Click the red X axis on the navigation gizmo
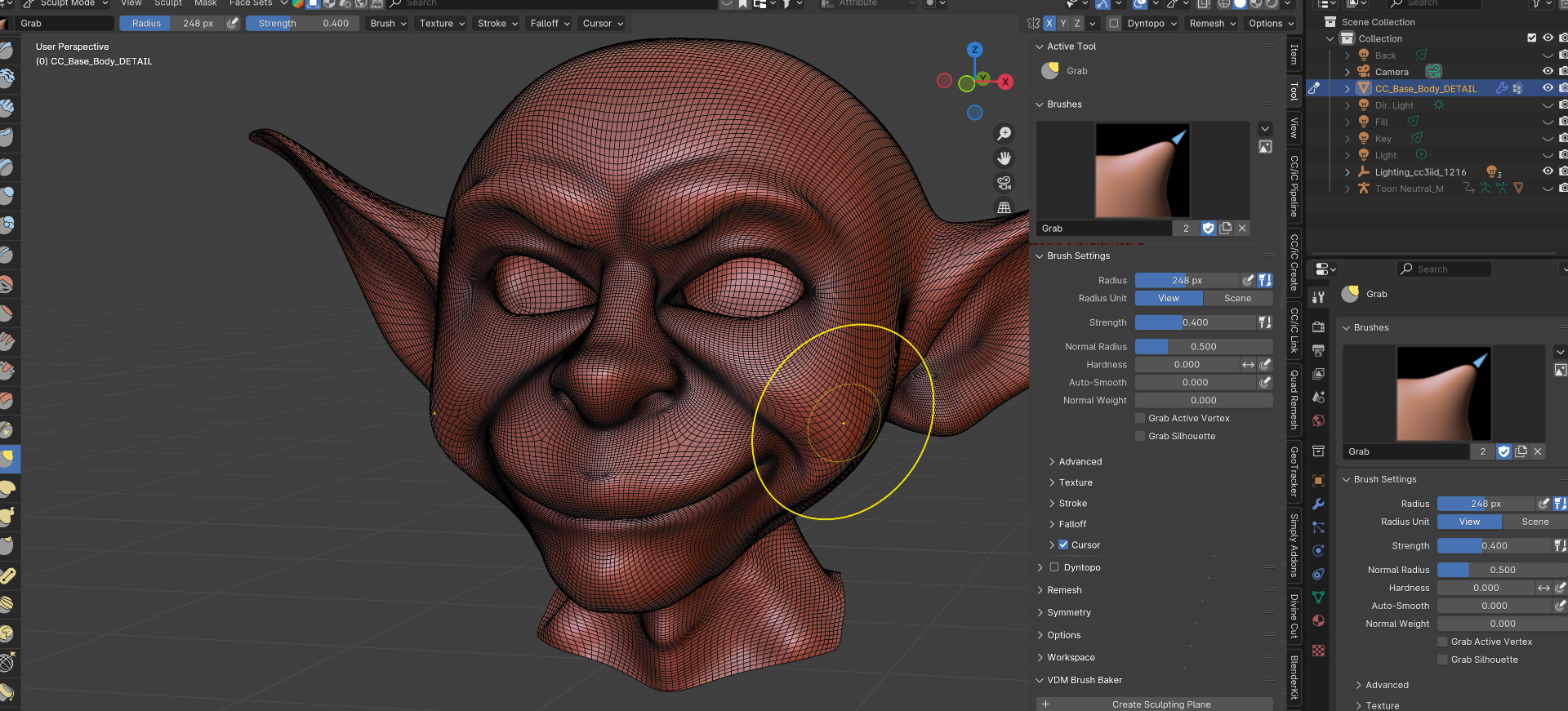This screenshot has height=711, width=1568. coord(1005,82)
